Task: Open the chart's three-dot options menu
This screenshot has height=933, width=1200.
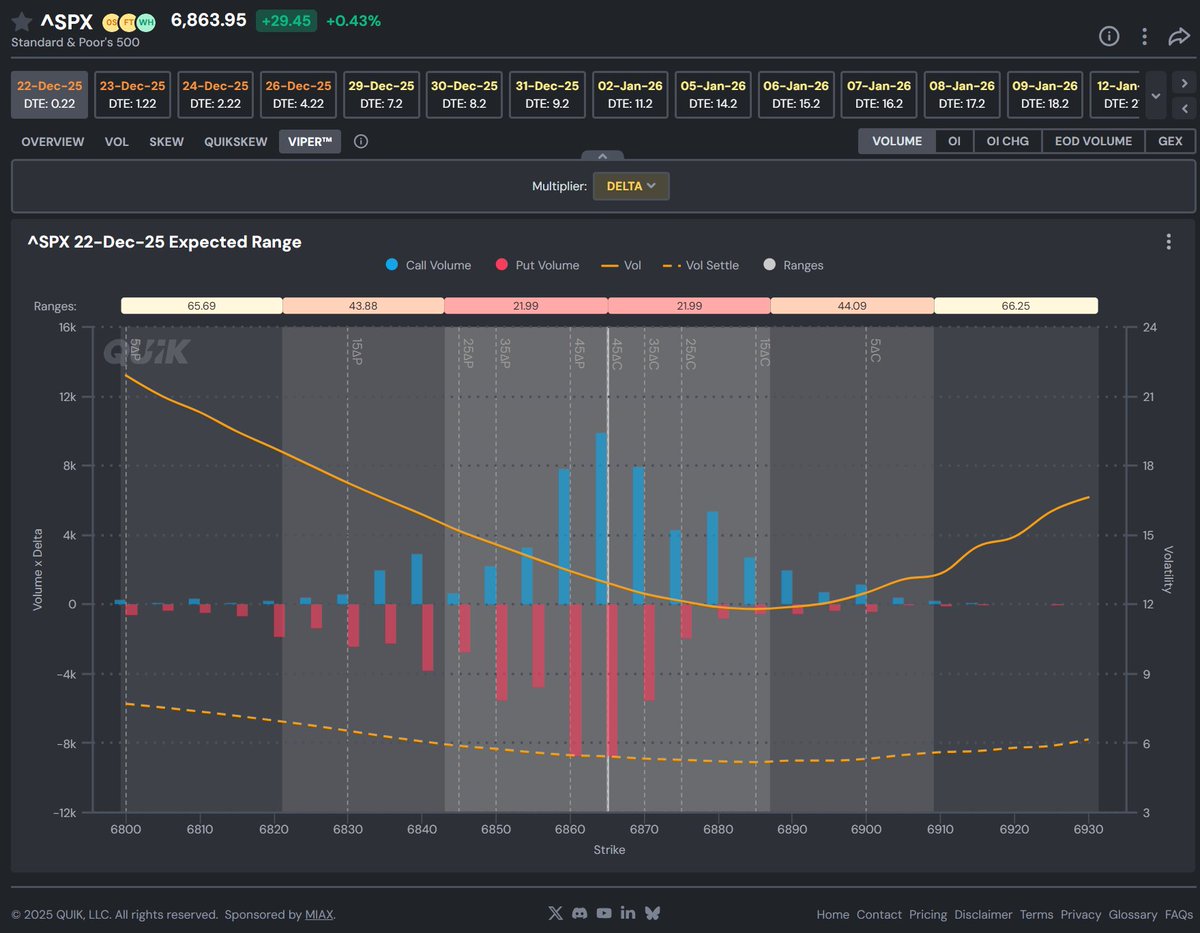Action: tap(1168, 242)
